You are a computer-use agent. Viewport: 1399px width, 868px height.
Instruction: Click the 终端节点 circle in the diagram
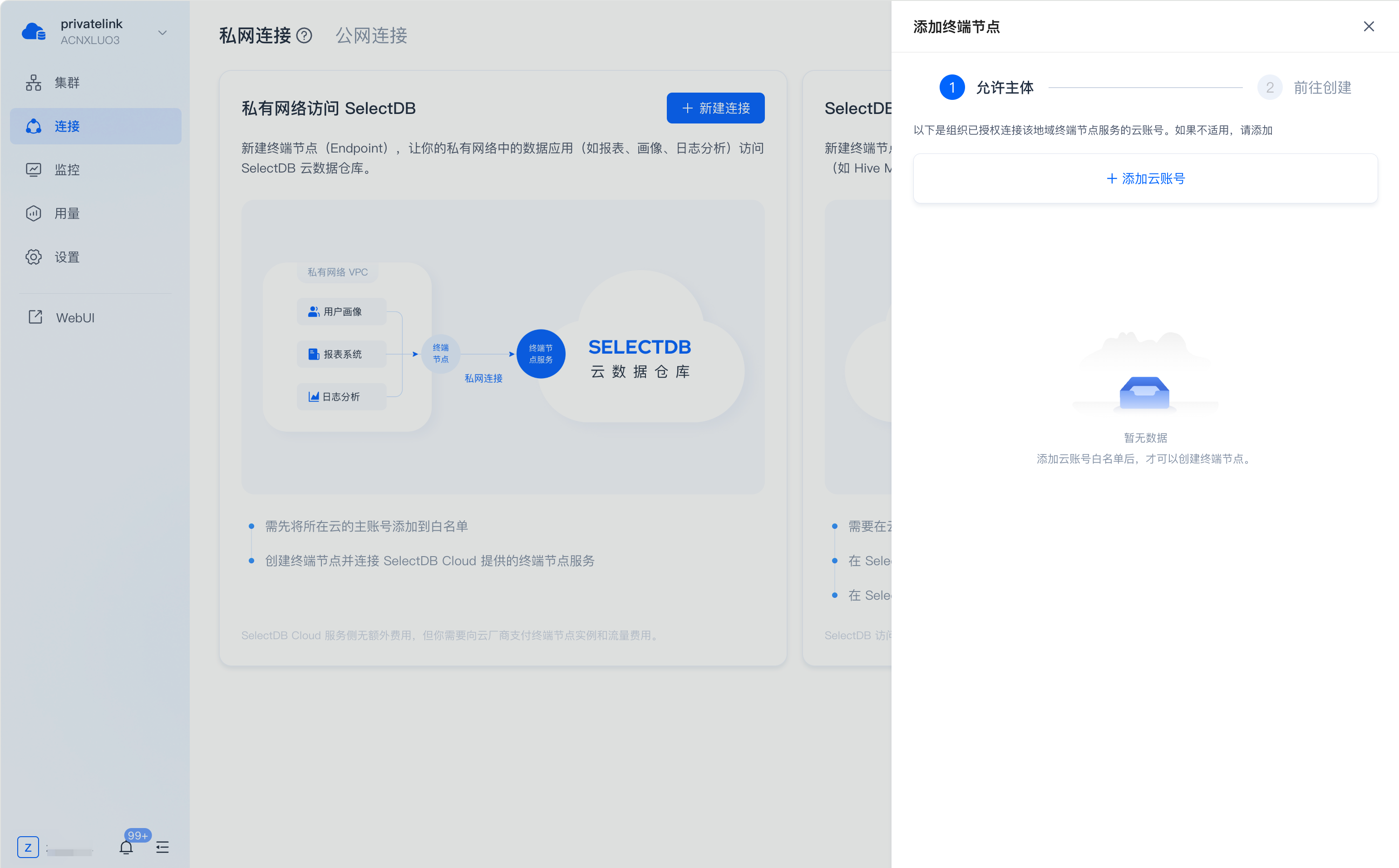(x=441, y=354)
